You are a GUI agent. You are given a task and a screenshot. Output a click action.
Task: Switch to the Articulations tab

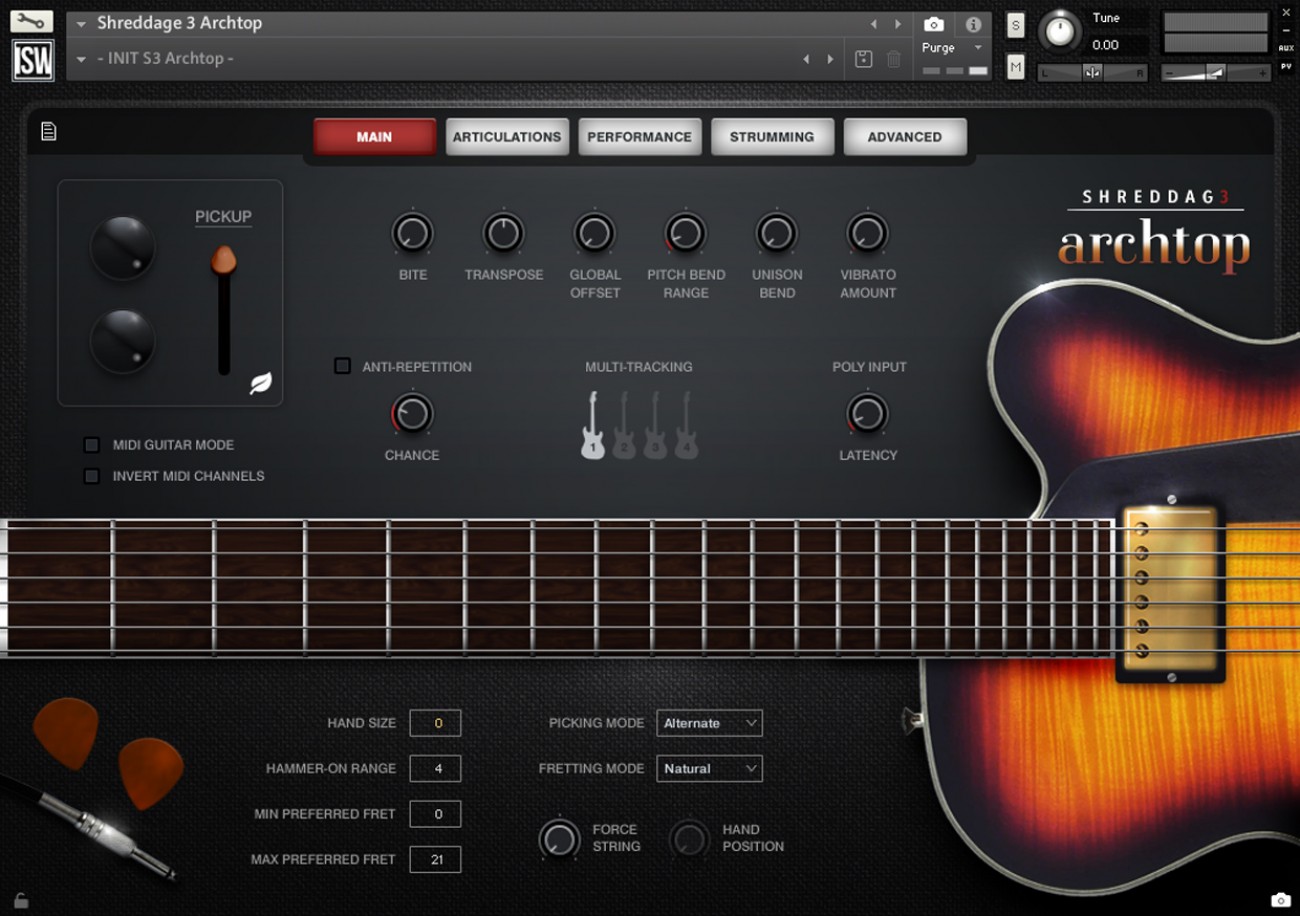pyautogui.click(x=507, y=136)
